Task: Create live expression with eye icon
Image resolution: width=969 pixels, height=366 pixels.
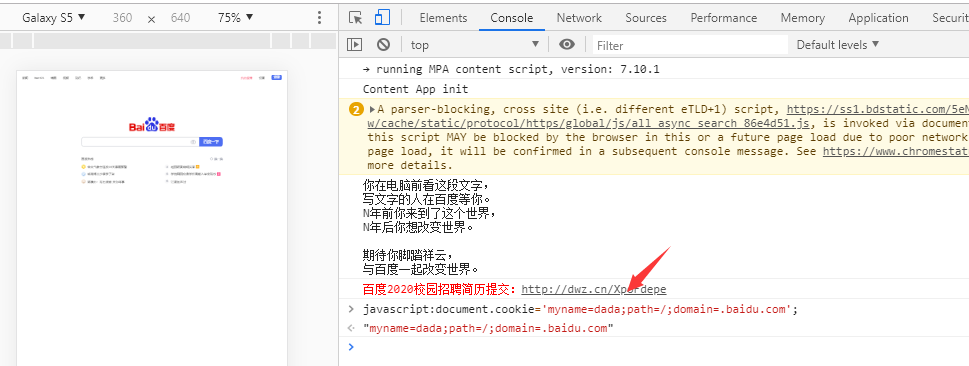Action: pos(567,45)
